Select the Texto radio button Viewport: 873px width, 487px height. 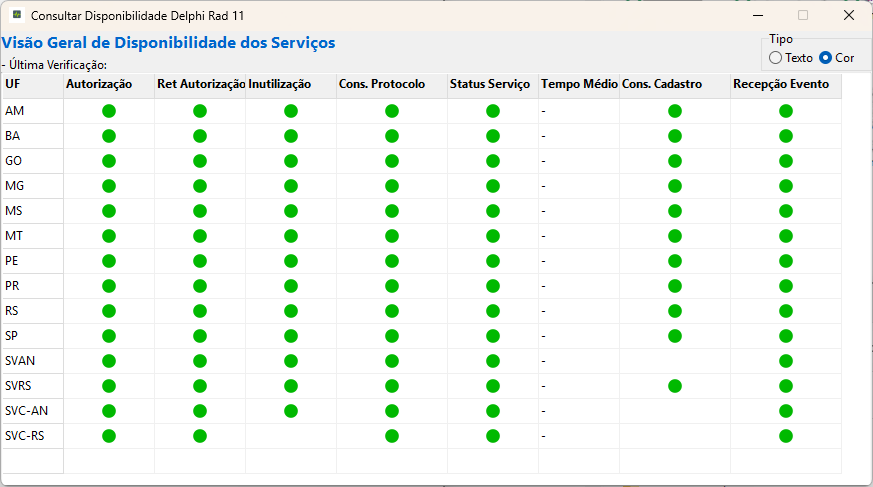(776, 58)
